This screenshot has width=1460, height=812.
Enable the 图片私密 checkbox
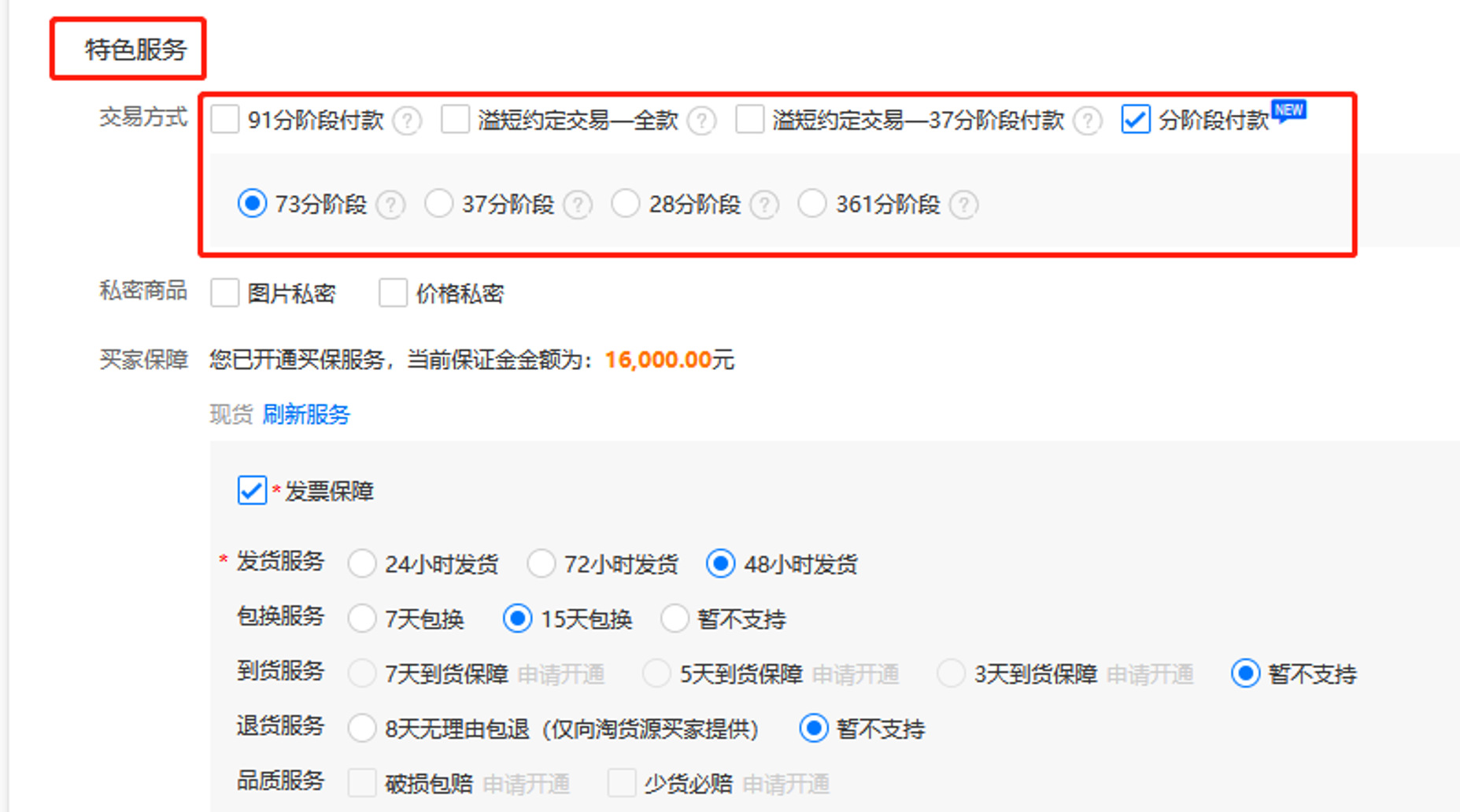pyautogui.click(x=224, y=293)
